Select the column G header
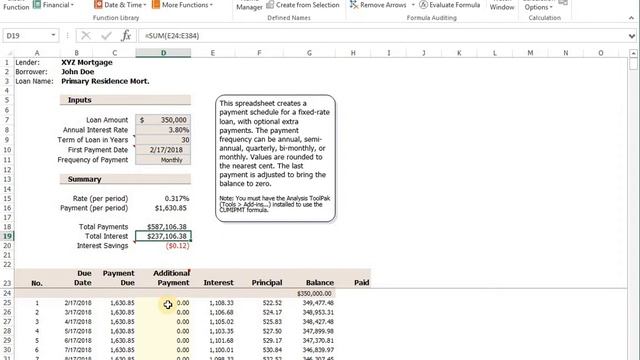640x360 pixels. 309,53
